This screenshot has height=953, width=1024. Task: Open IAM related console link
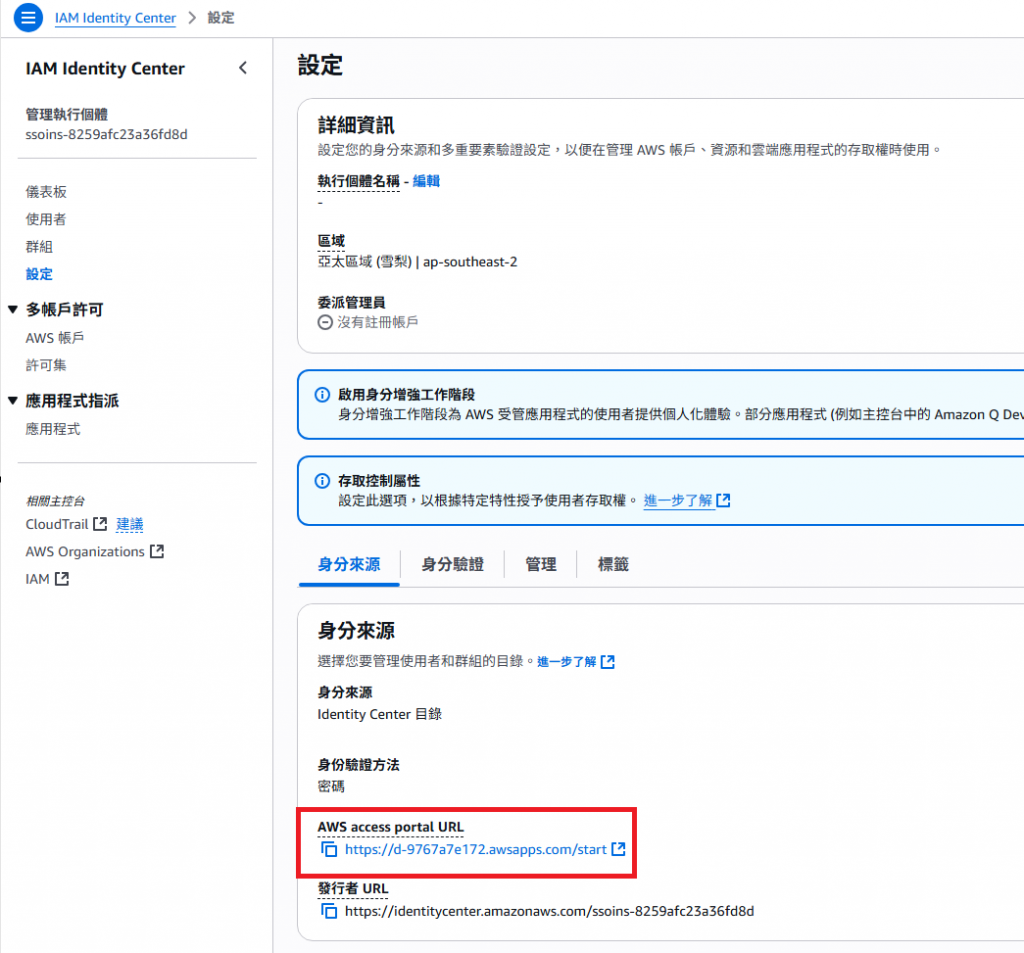[x=38, y=579]
